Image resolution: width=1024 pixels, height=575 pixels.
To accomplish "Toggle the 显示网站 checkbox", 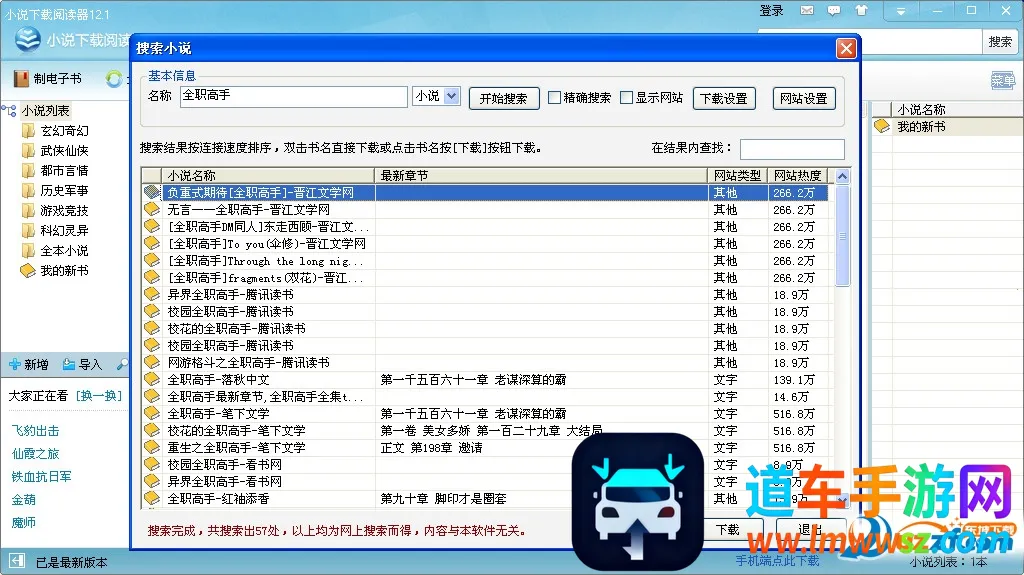I will 626,97.
